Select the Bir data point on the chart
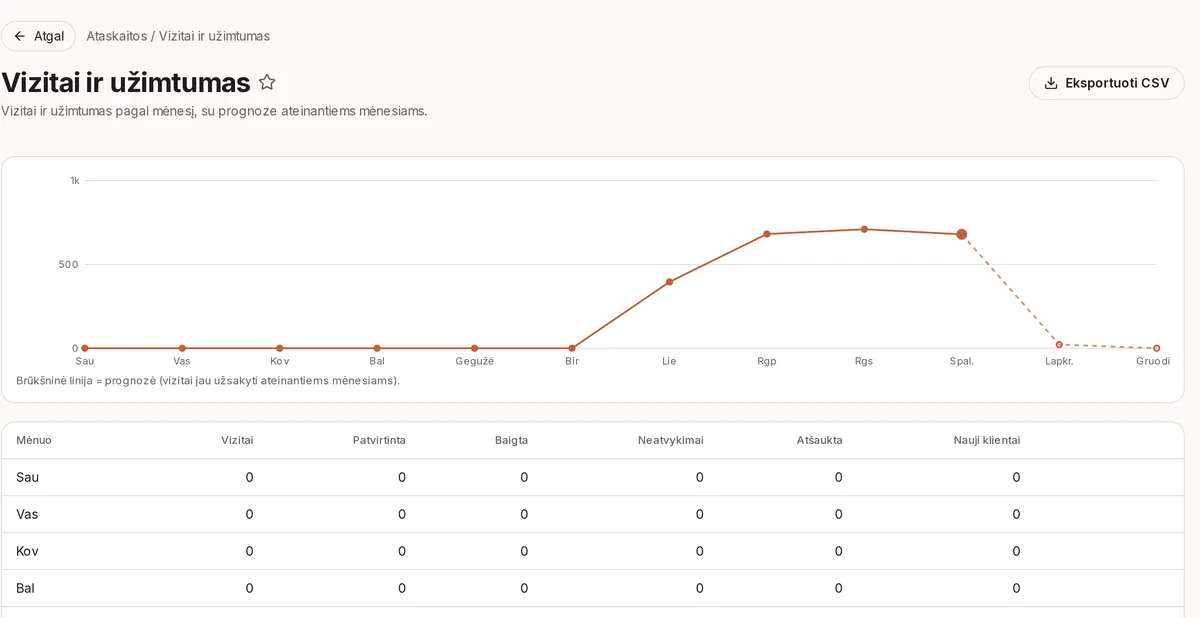This screenshot has width=1200, height=618. pos(572,348)
